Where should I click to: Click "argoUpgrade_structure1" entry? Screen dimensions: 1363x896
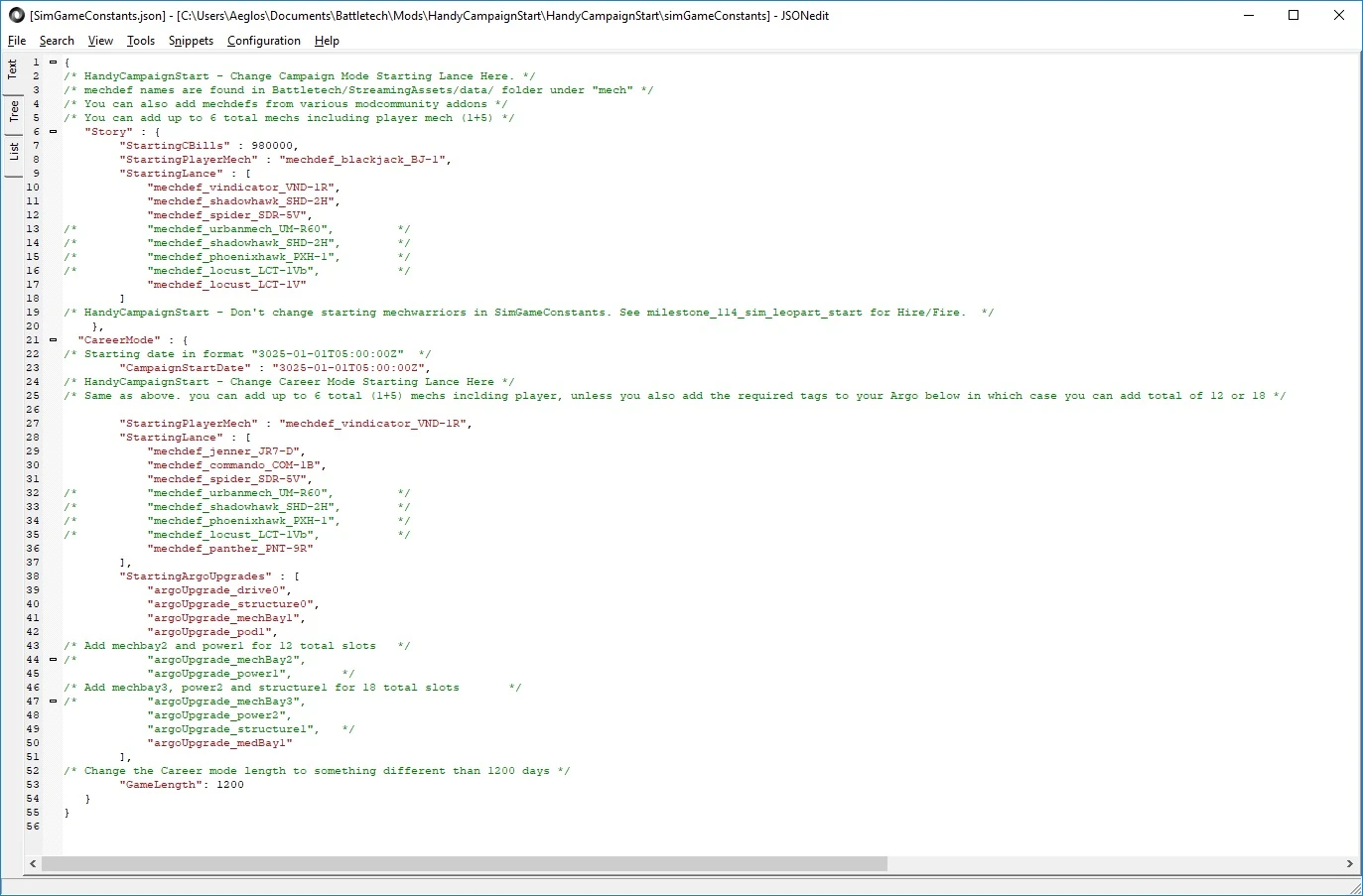click(x=230, y=728)
